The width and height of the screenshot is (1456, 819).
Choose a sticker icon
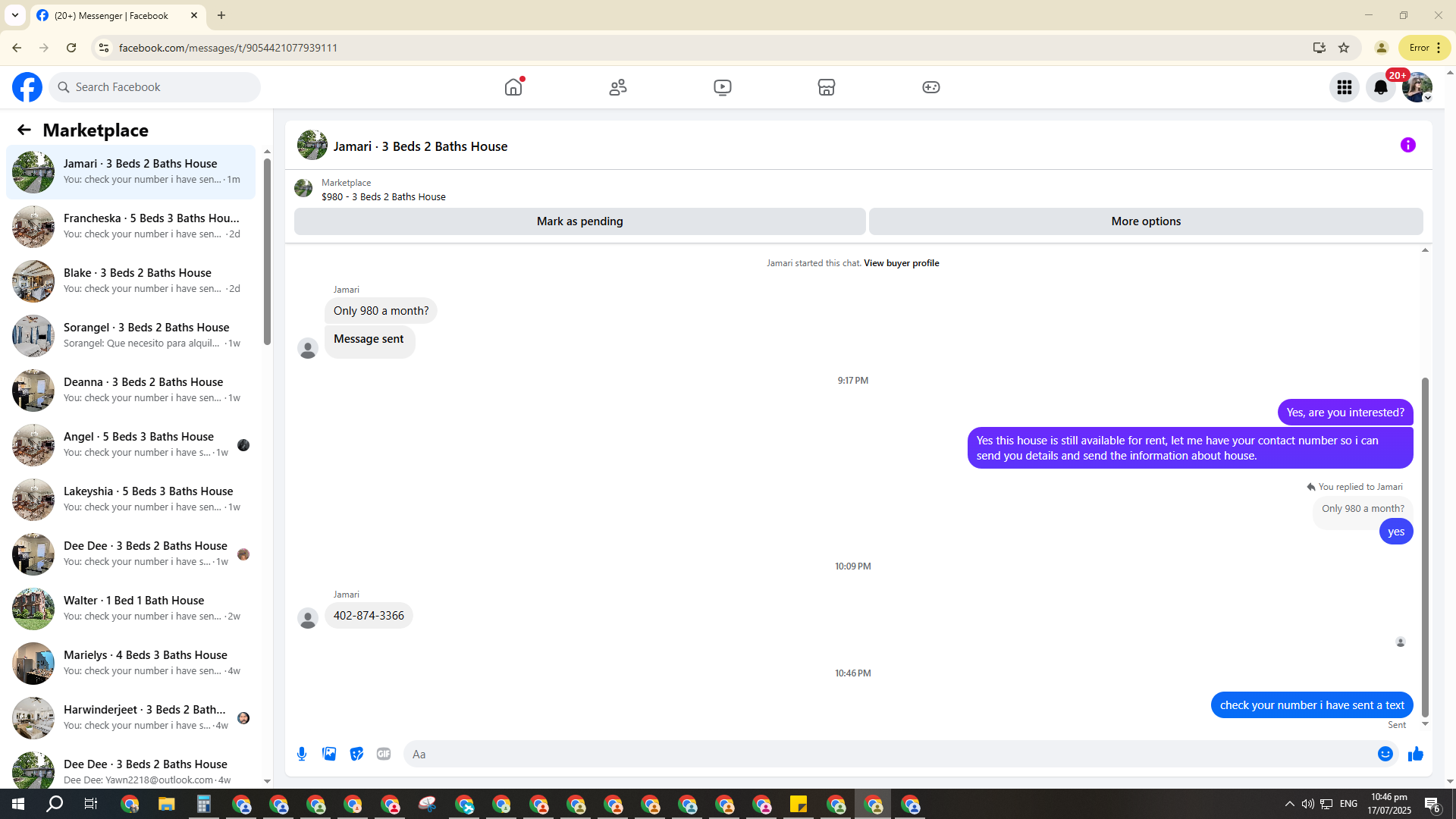click(x=356, y=754)
